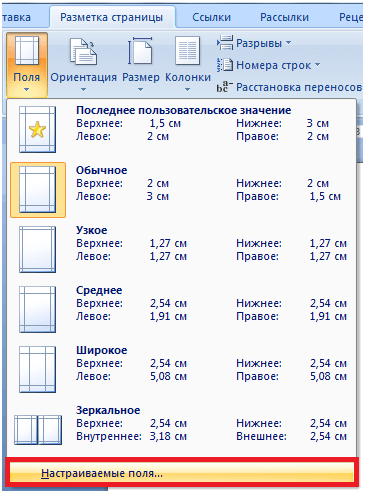Expand the Ориентация dropdown arrow
This screenshot has height=493, width=365.
pyautogui.click(x=83, y=89)
